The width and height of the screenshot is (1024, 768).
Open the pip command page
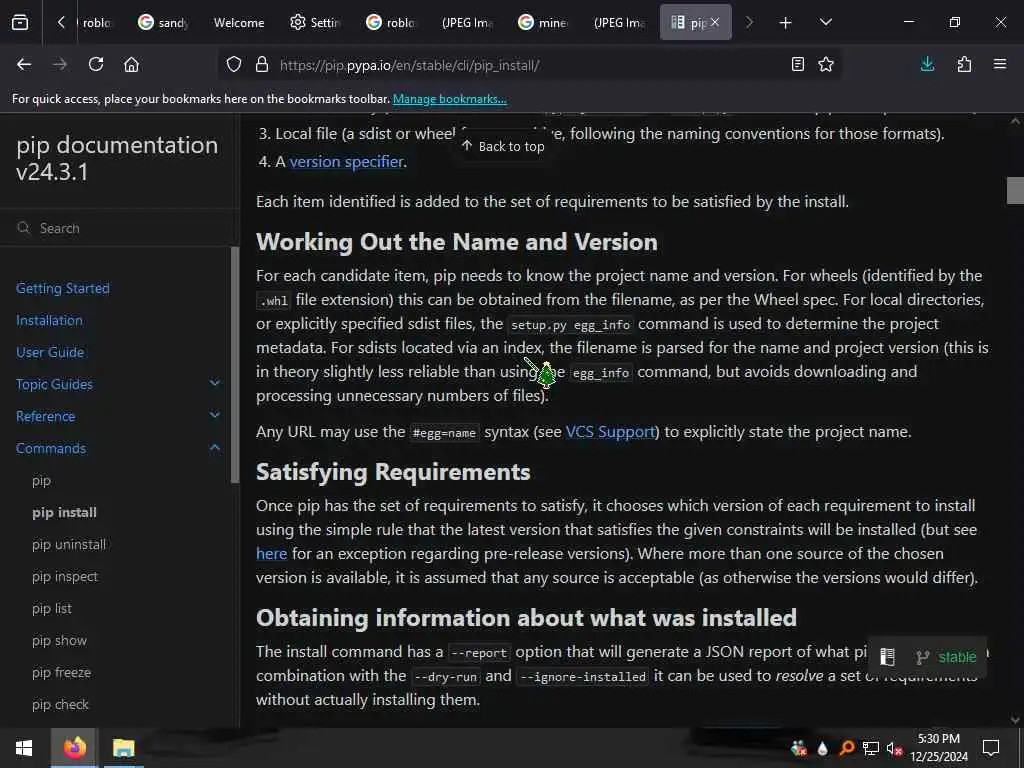[41, 481]
